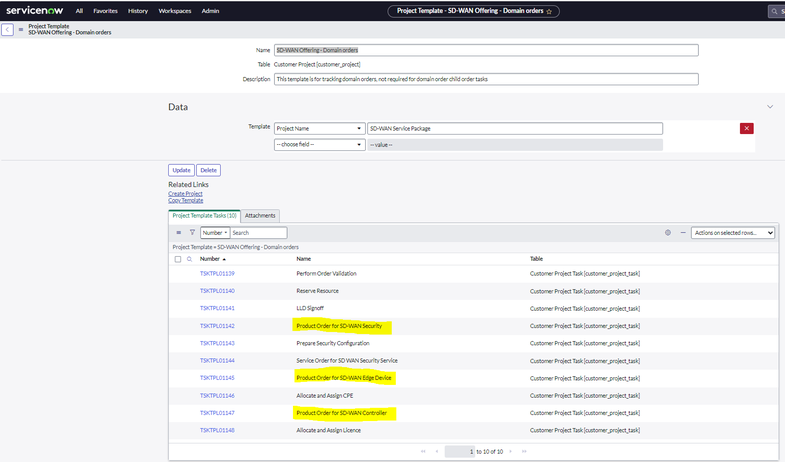Open the choose field dropdown
This screenshot has width=785, height=462.
[x=319, y=145]
